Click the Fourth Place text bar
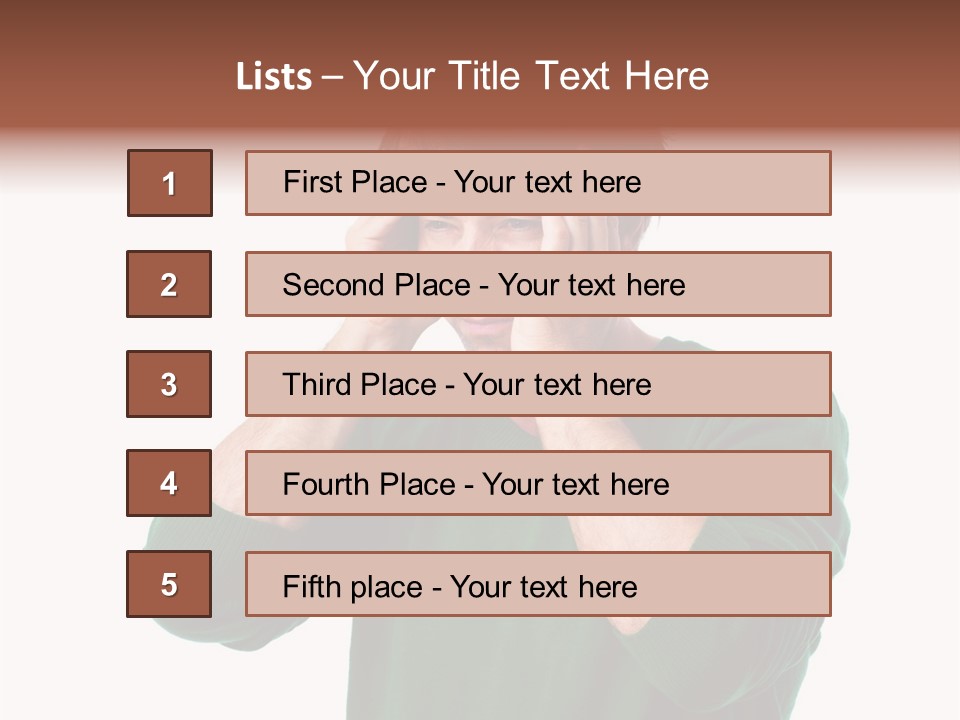The height and width of the screenshot is (720, 960). [538, 483]
